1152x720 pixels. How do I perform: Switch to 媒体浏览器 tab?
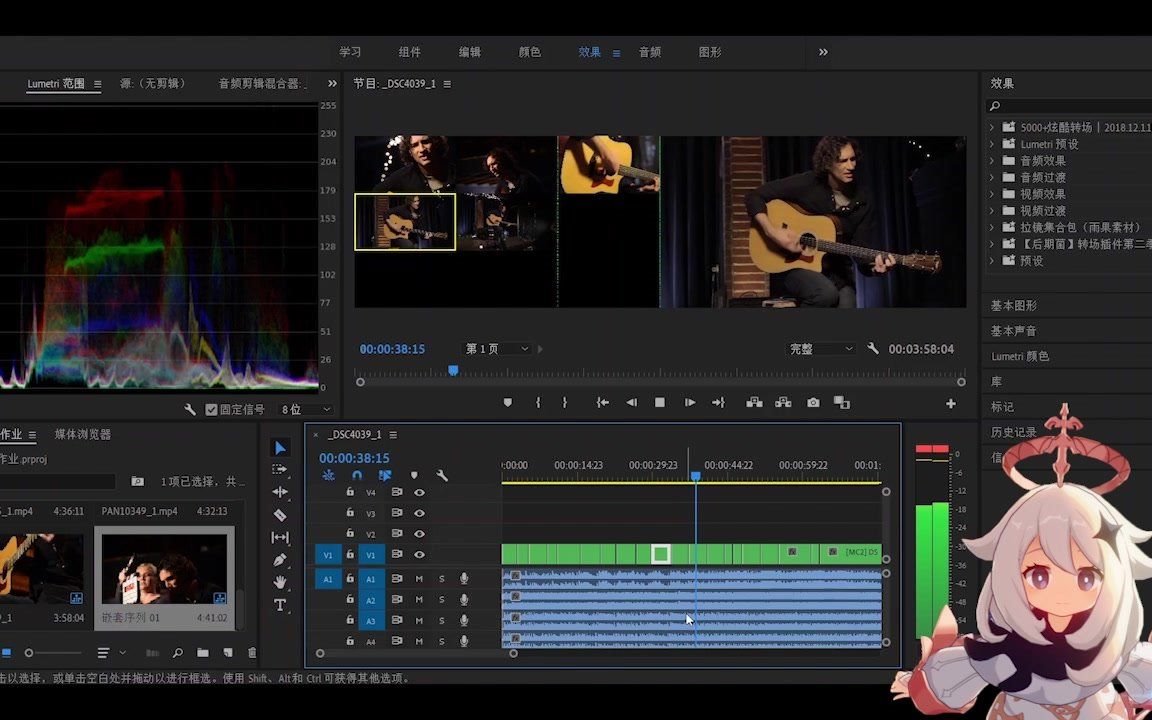click(82, 434)
